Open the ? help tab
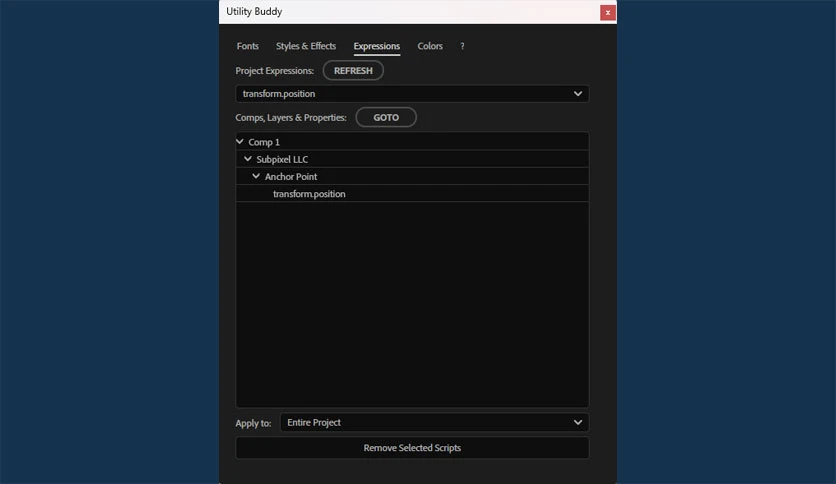The height and width of the screenshot is (484, 836). click(462, 46)
